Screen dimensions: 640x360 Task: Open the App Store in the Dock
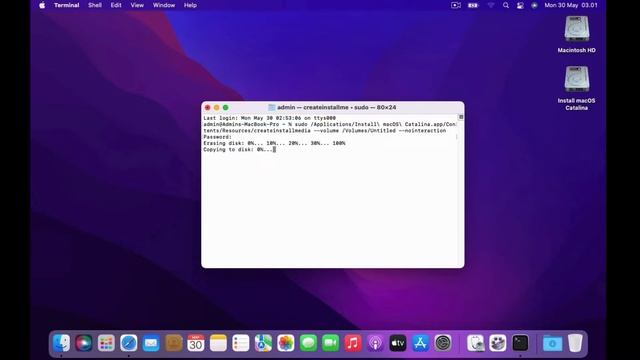point(420,343)
